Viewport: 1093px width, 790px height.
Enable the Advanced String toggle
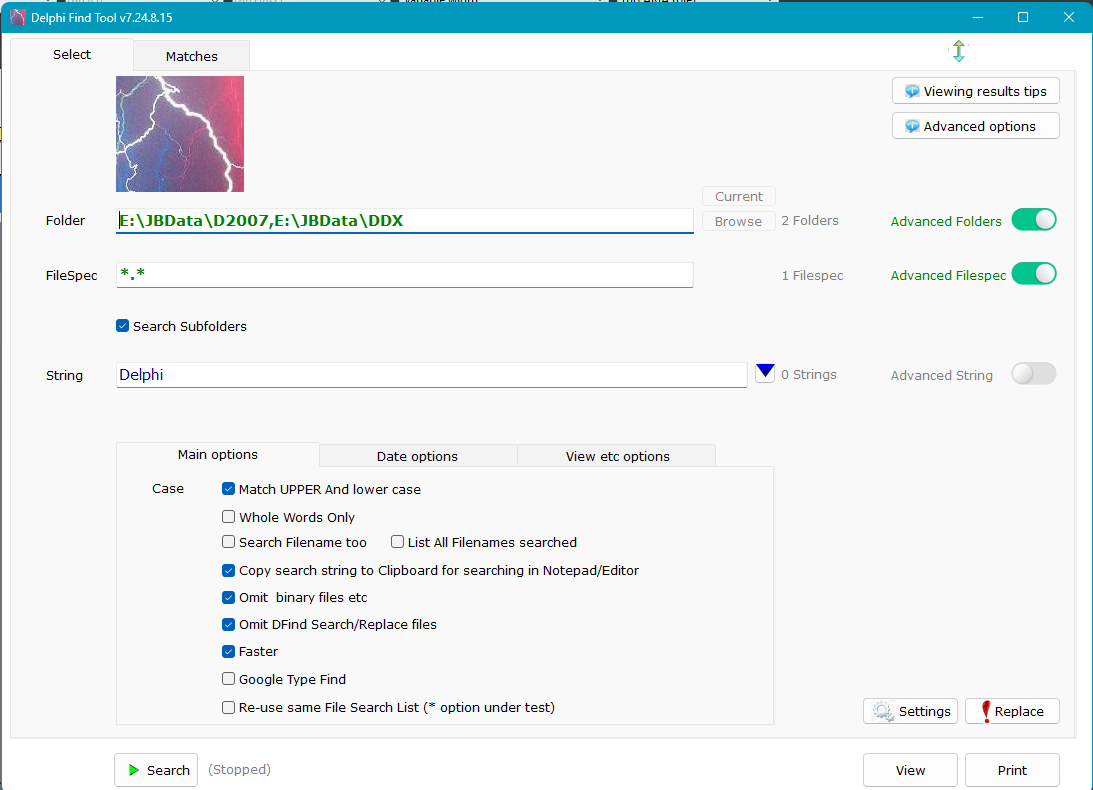pos(1034,373)
